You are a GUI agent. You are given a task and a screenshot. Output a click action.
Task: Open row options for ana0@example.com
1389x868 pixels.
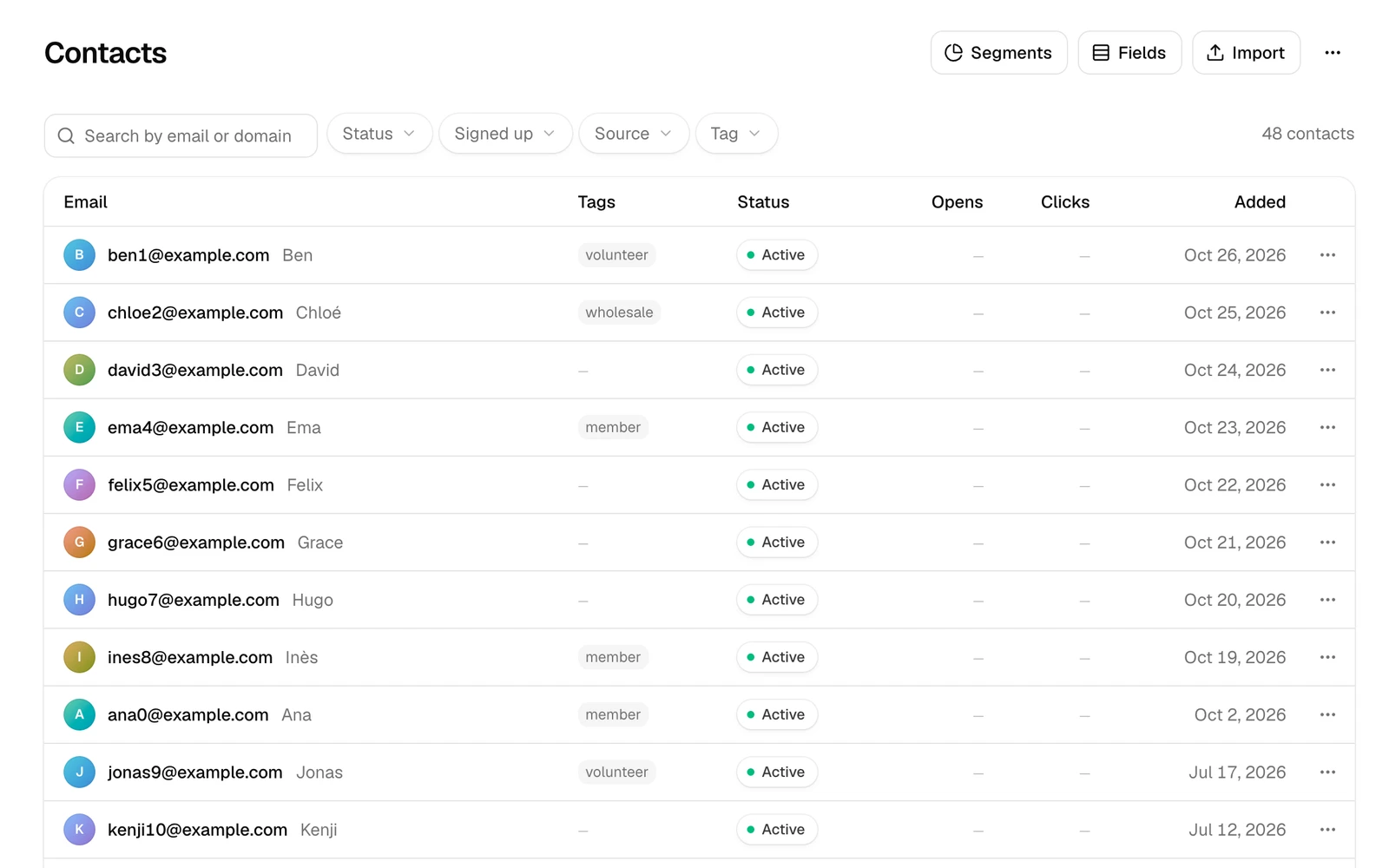[x=1327, y=714]
